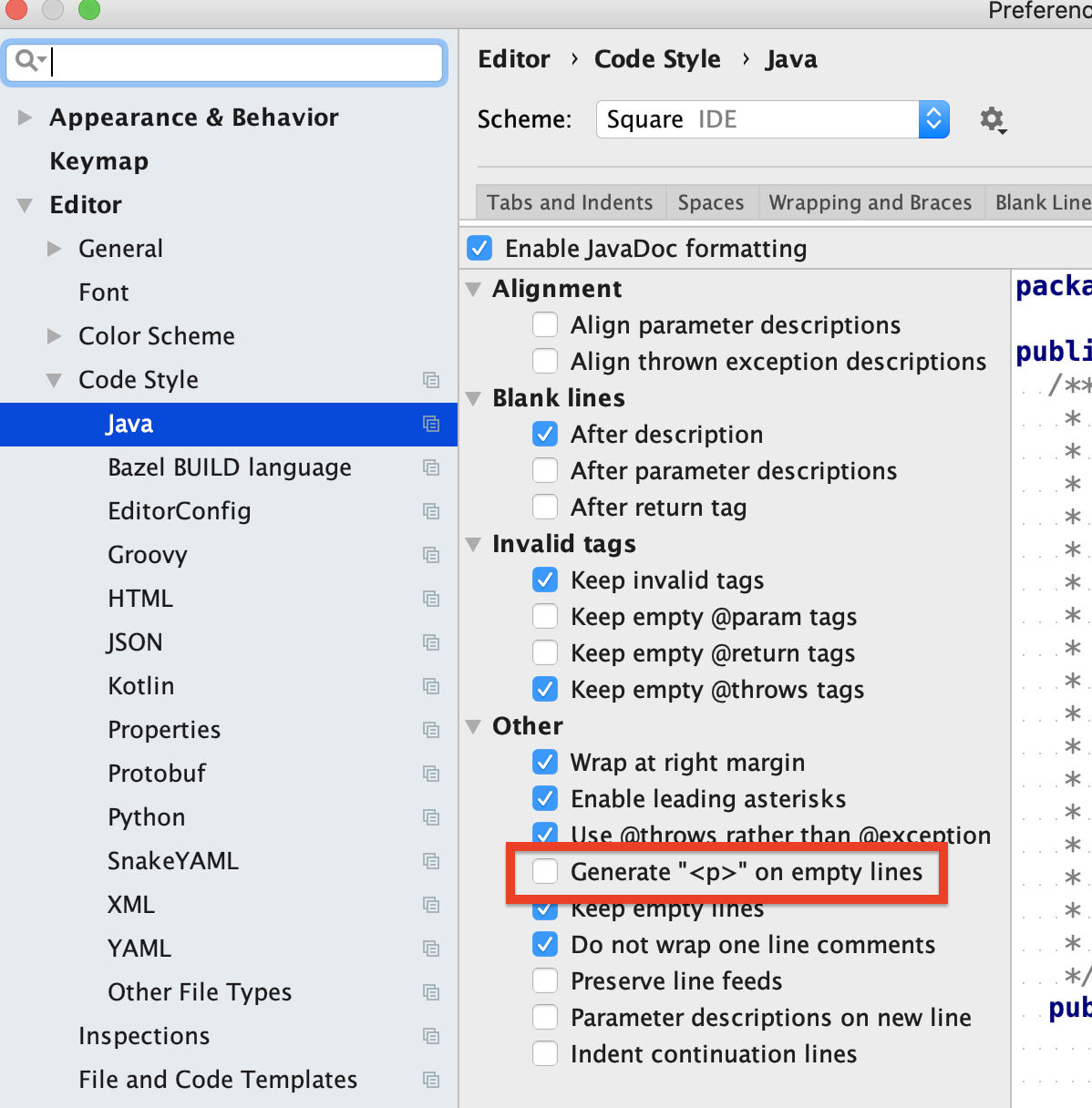The width and height of the screenshot is (1092, 1108).
Task: Collapse the Invalid tags group
Action: click(473, 545)
